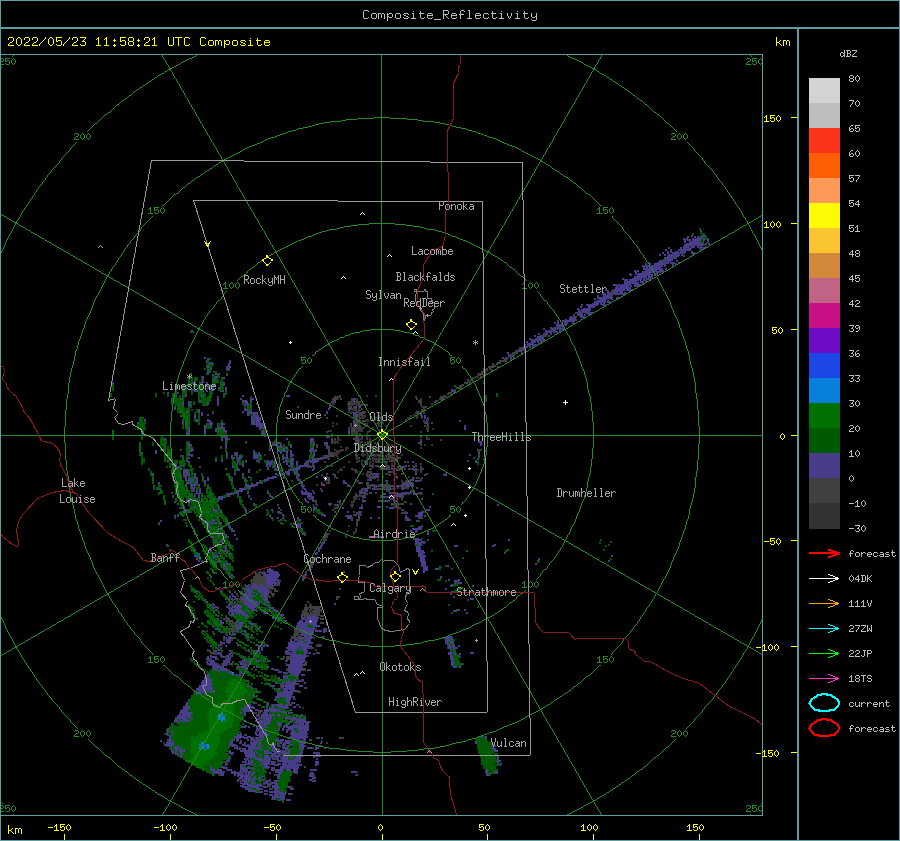
Task: Click the magenta 18TS arrow icon
Action: (x=824, y=679)
